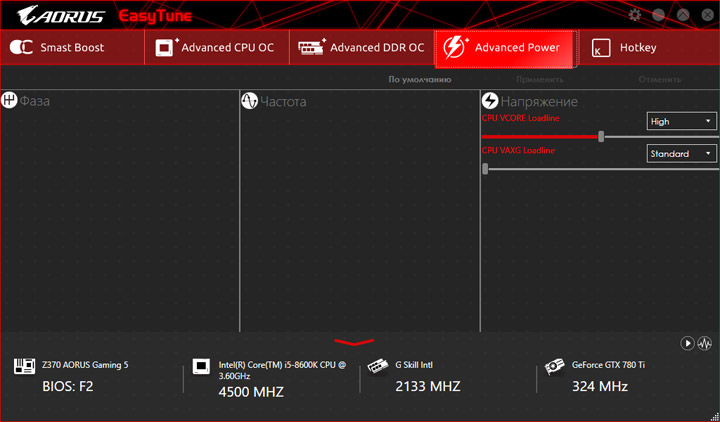Click the CPU VCORE Loadline label

point(521,118)
